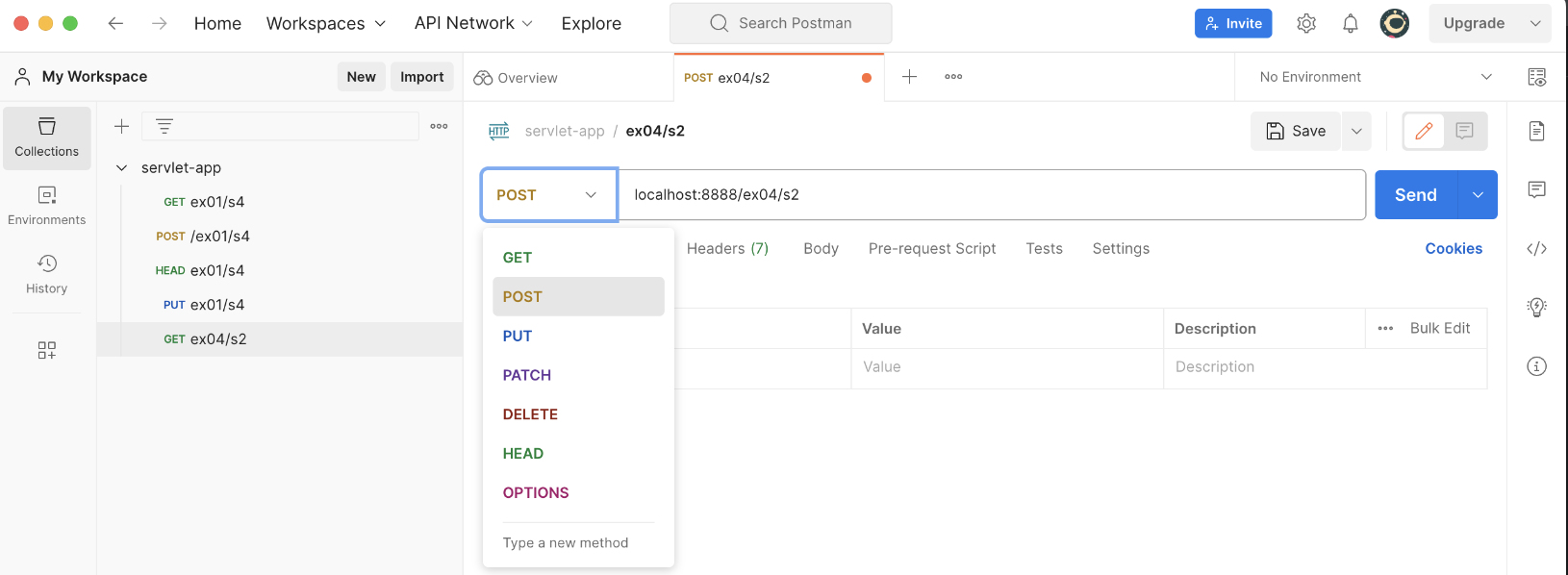
Task: Open the user avatar menu
Action: click(x=1395, y=23)
